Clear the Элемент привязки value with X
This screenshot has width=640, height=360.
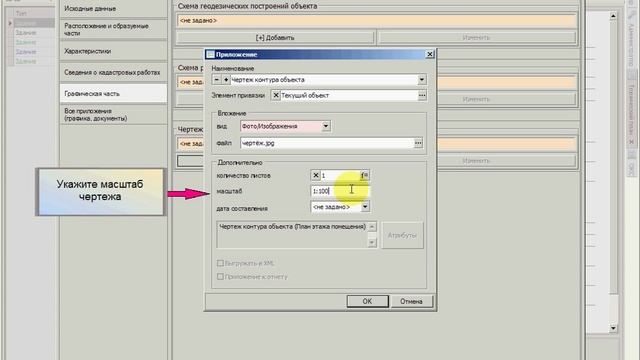[276, 95]
